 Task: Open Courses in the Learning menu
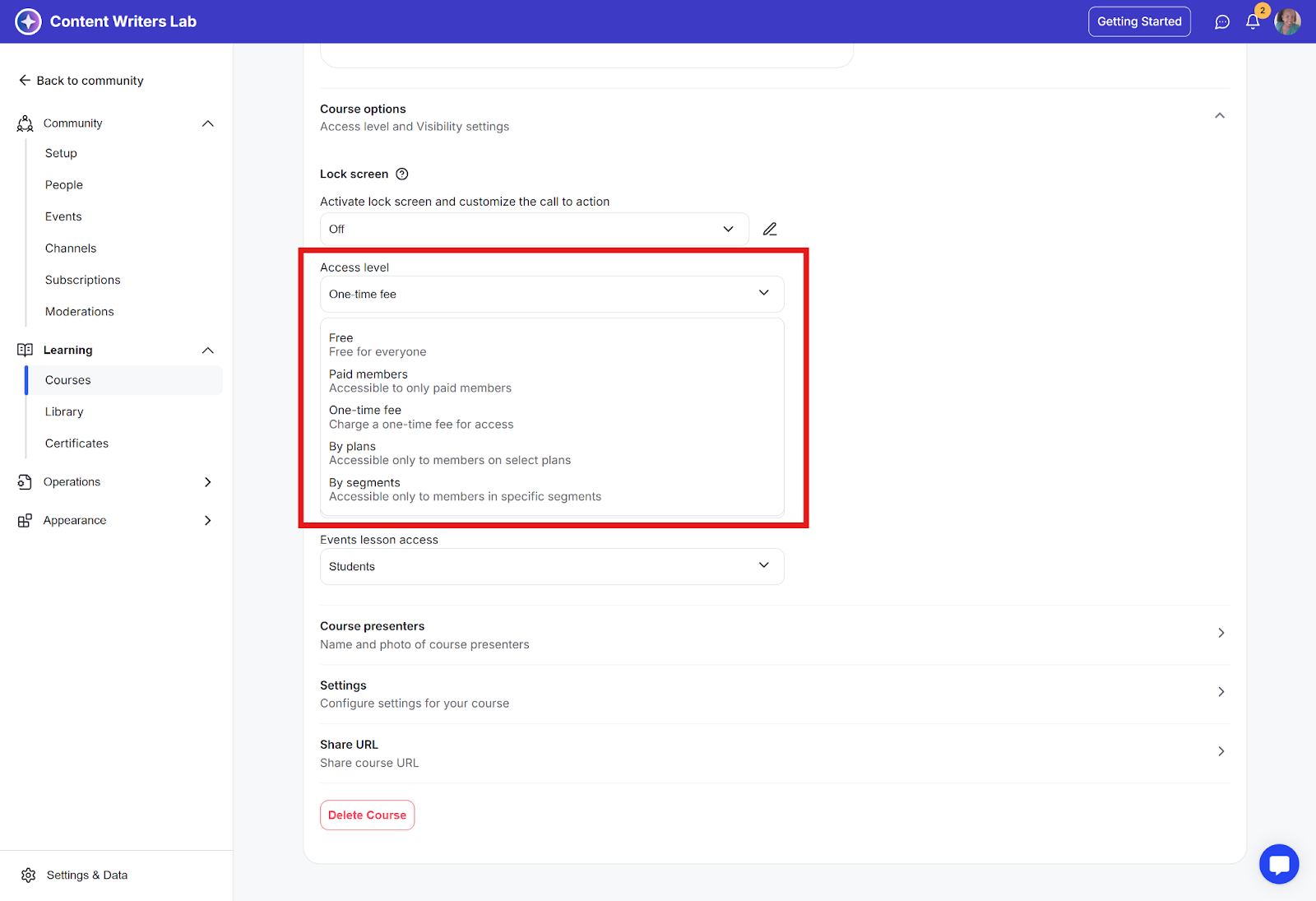tap(125, 380)
